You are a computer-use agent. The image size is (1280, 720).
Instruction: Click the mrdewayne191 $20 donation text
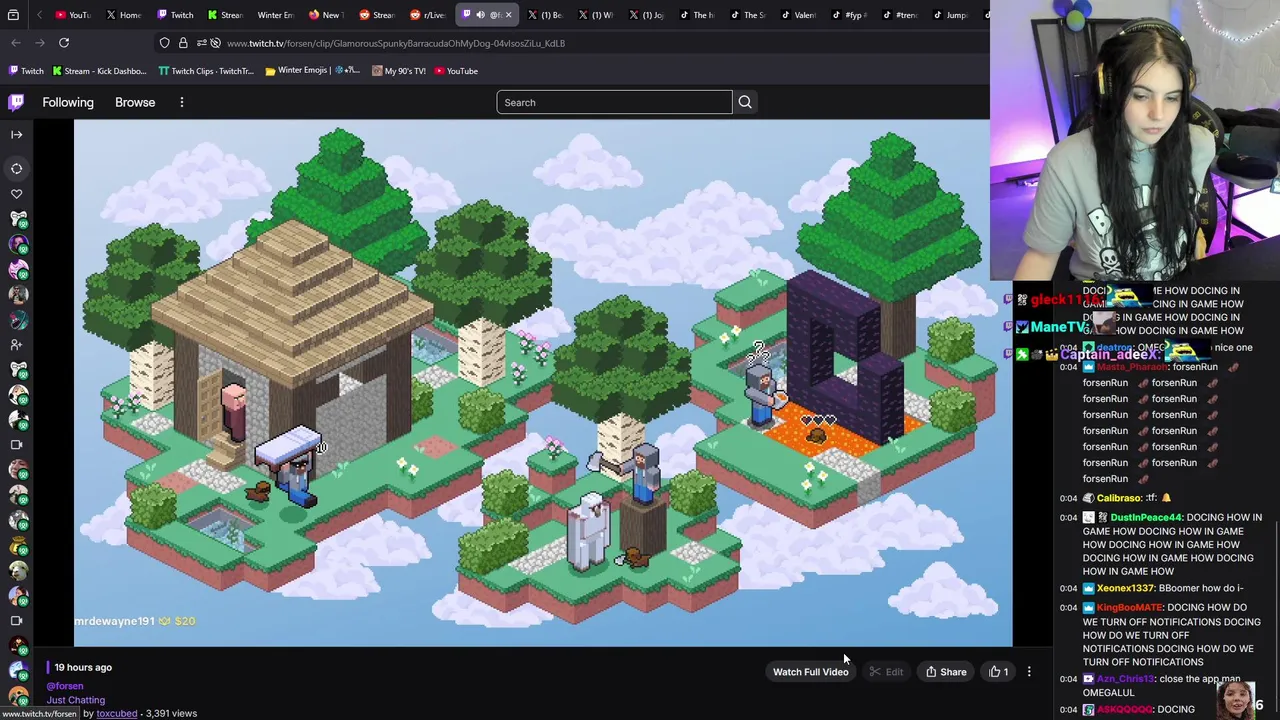(135, 621)
